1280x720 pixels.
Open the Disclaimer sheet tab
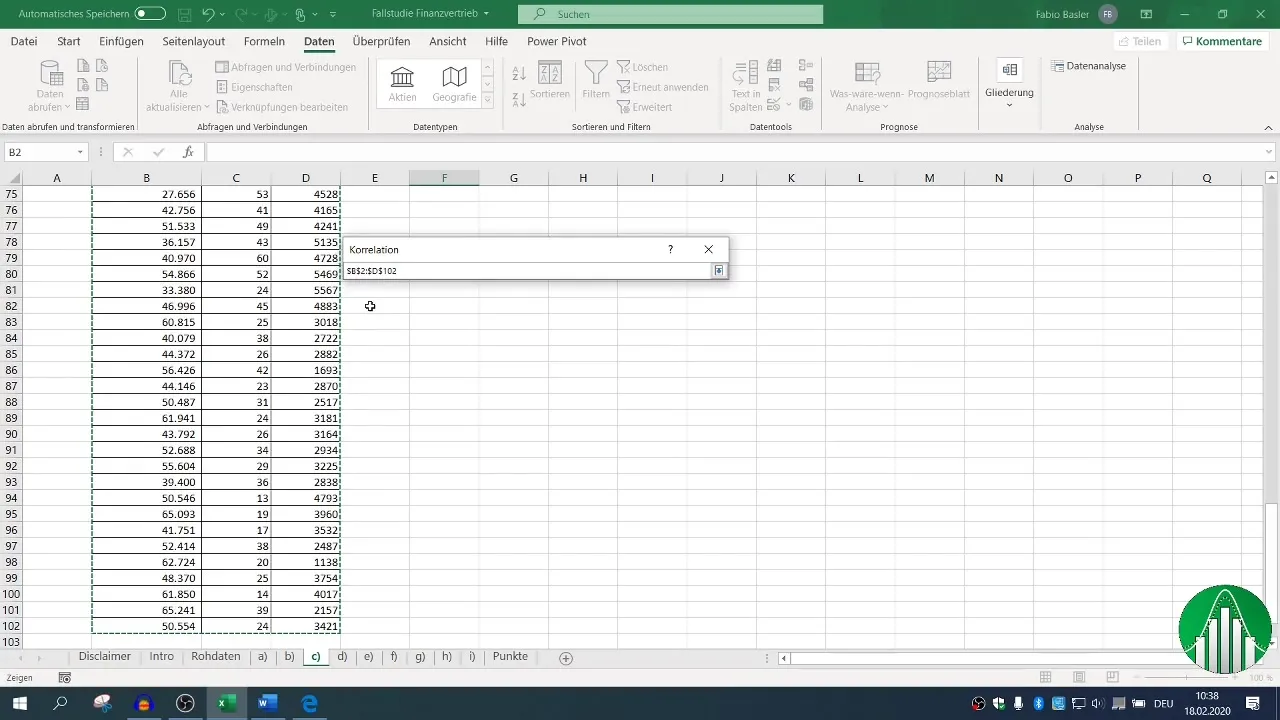pyautogui.click(x=105, y=657)
